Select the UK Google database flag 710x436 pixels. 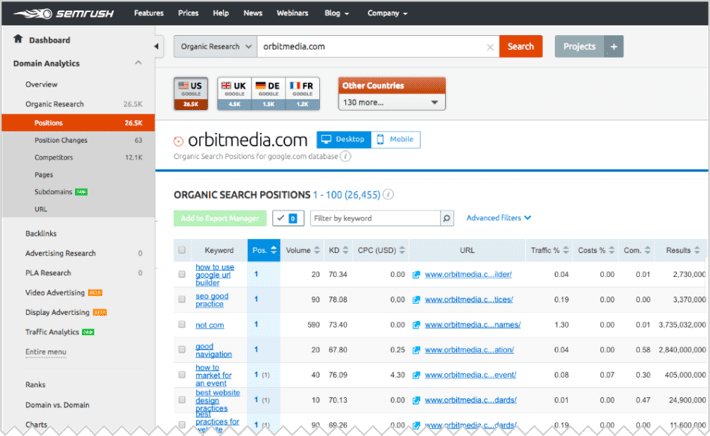[x=234, y=94]
